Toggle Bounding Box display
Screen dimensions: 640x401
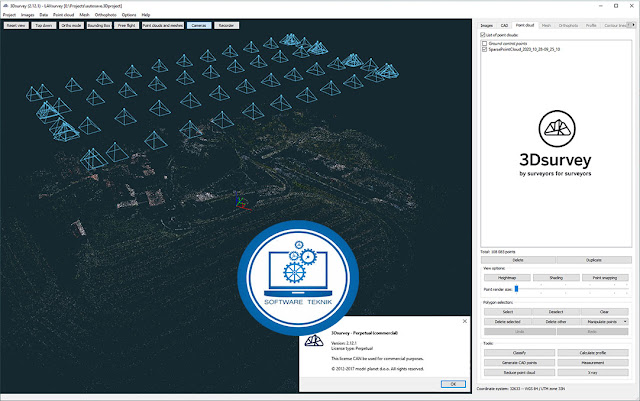99,25
